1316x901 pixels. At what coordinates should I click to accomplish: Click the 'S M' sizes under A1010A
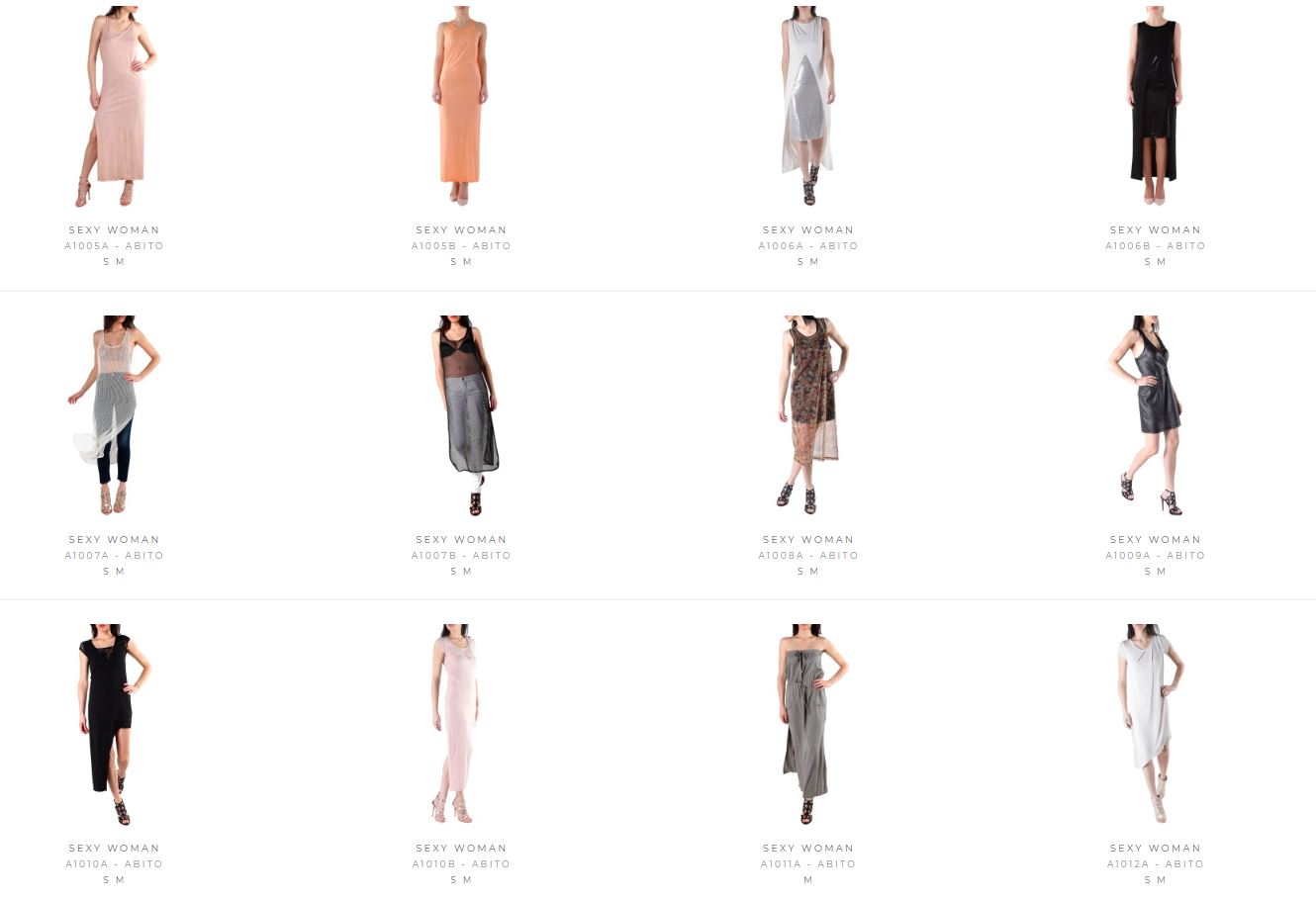[114, 880]
